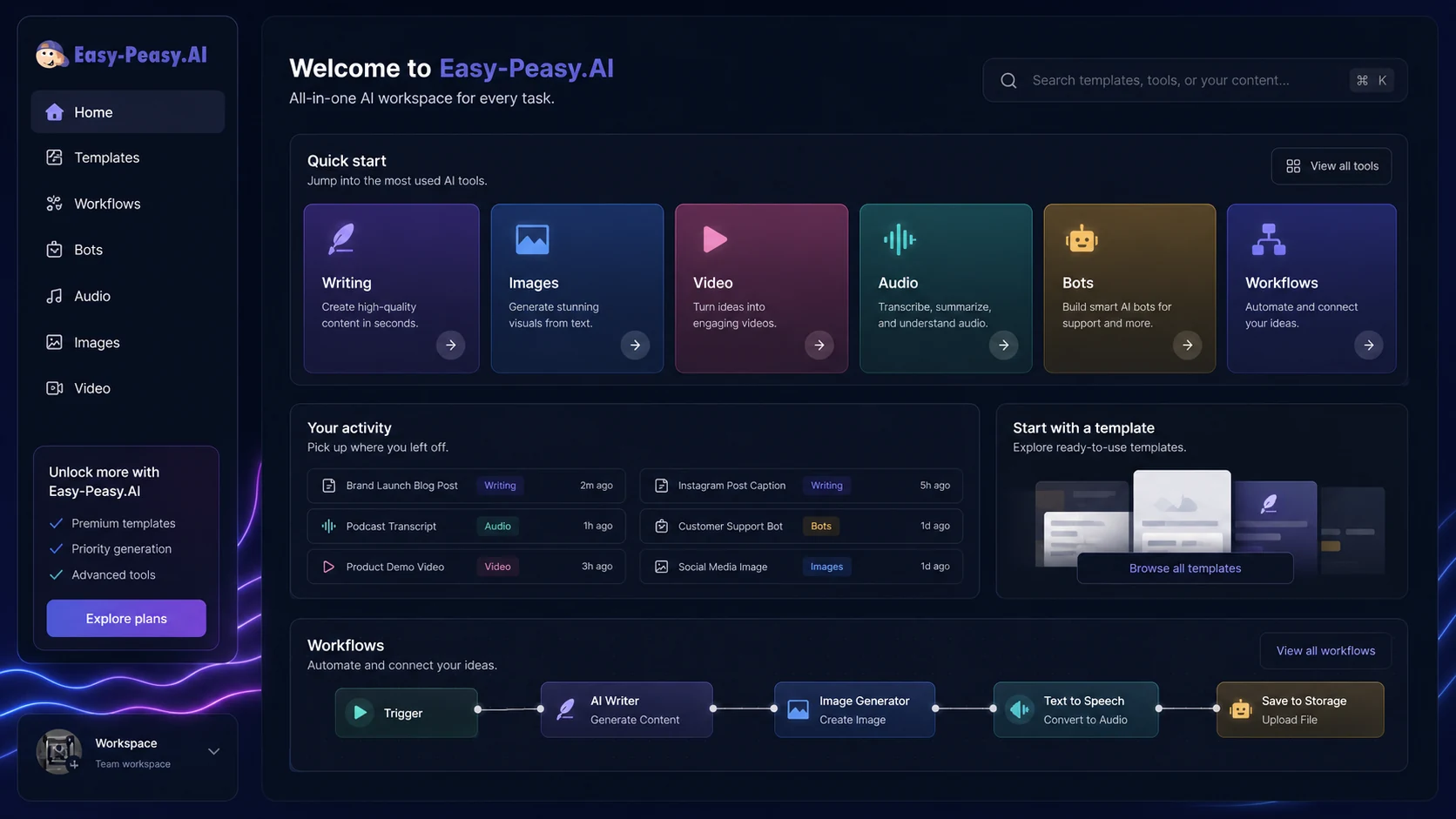The image size is (1456, 819).
Task: Click the workspace avatar image
Action: coord(58,752)
